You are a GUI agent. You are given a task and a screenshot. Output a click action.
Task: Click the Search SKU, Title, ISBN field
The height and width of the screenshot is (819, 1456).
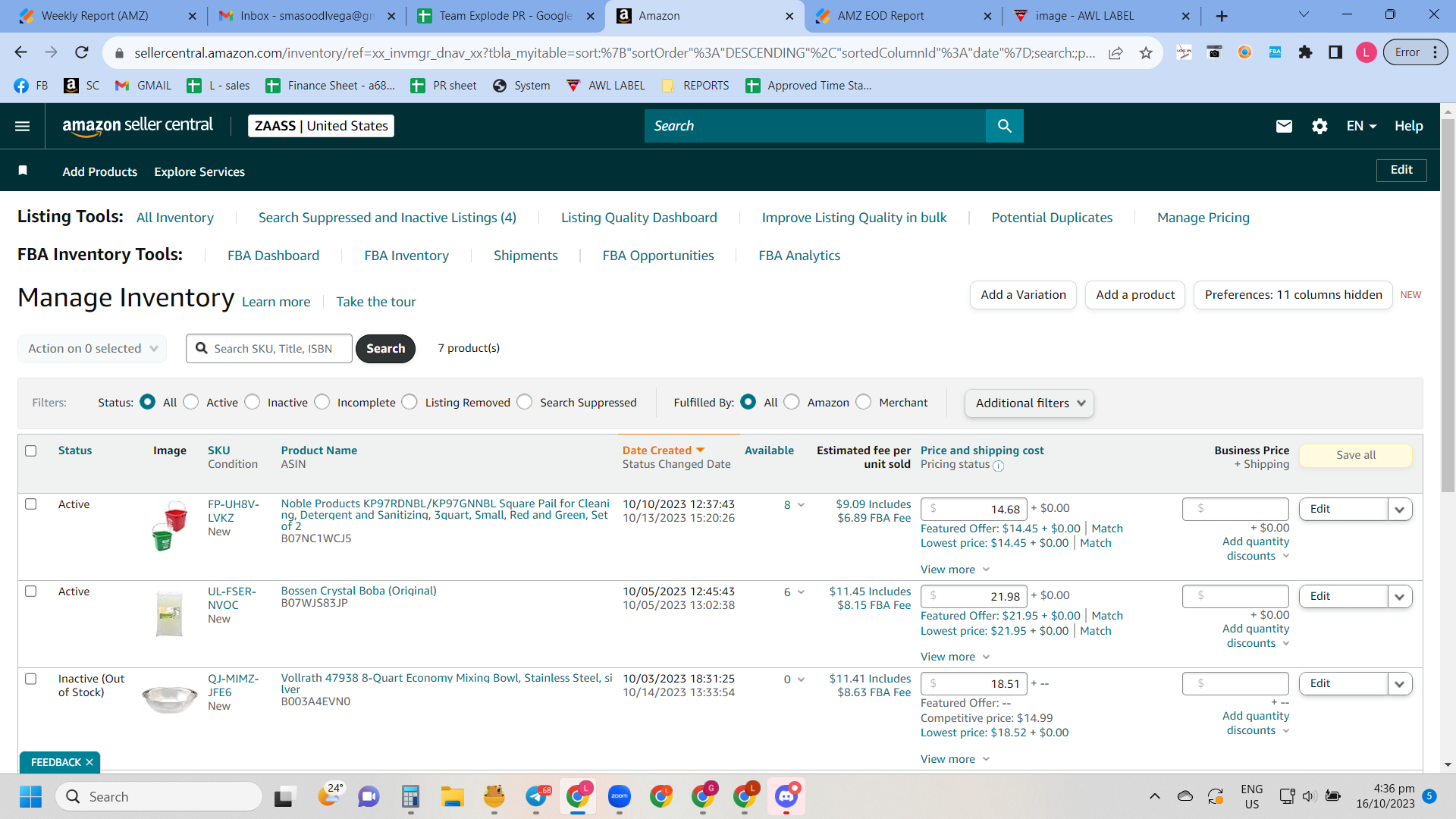(269, 349)
